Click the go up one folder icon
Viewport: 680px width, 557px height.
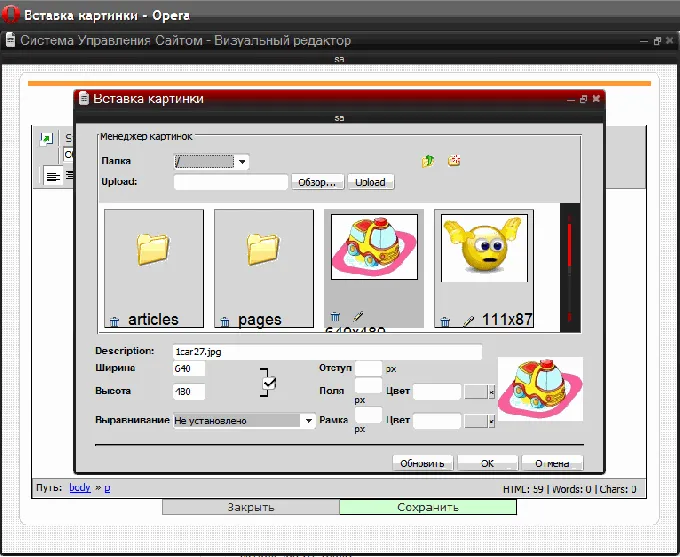[x=428, y=161]
